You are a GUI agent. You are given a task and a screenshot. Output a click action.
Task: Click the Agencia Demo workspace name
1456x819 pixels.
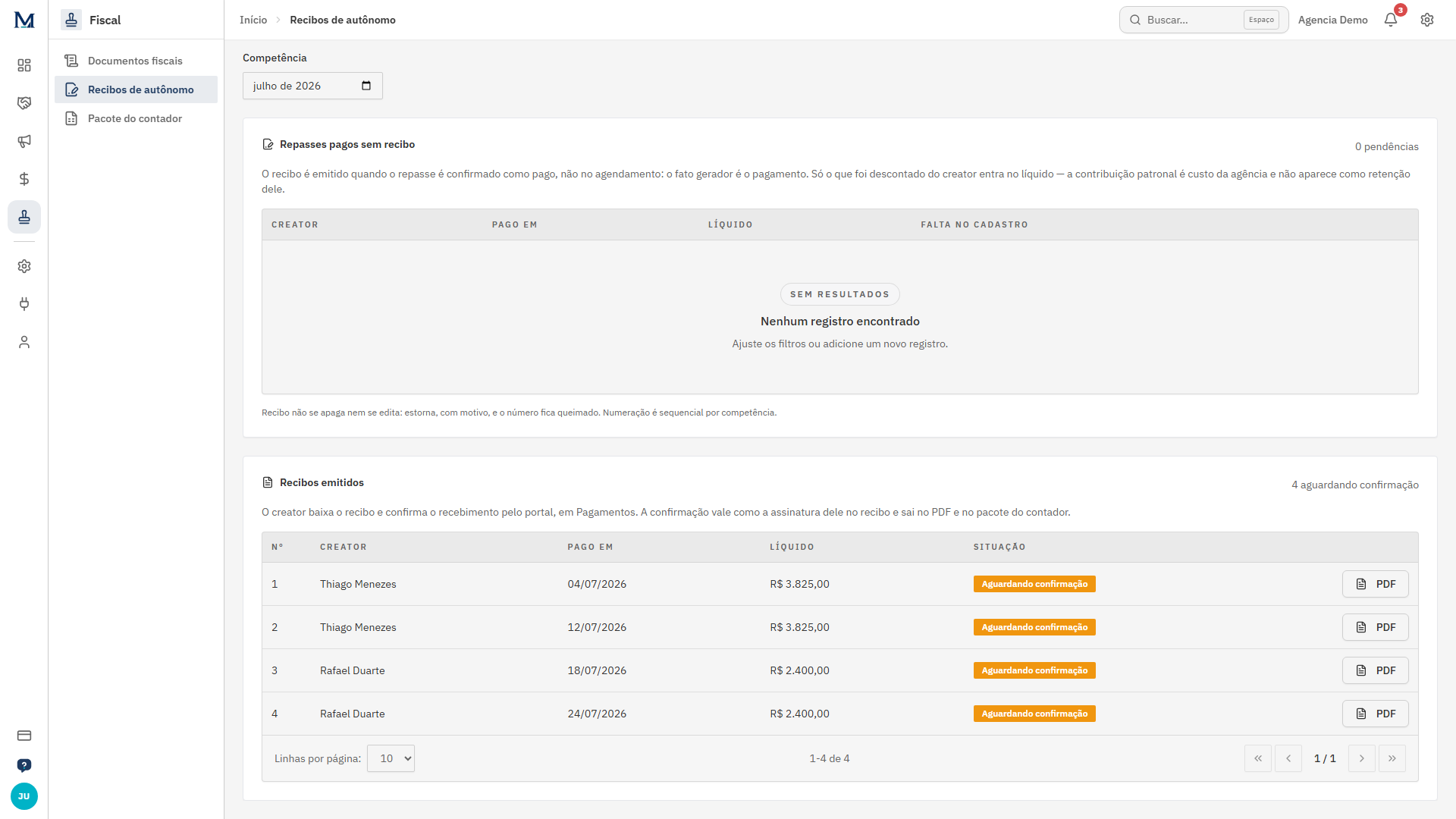pos(1332,20)
